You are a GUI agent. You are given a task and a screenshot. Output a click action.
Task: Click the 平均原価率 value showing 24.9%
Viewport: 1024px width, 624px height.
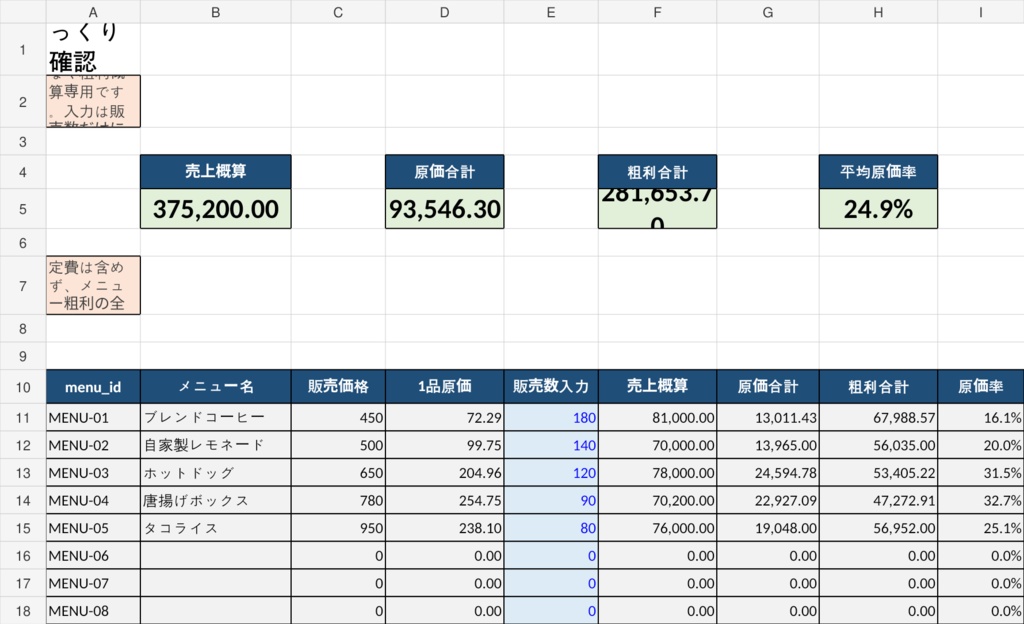877,208
